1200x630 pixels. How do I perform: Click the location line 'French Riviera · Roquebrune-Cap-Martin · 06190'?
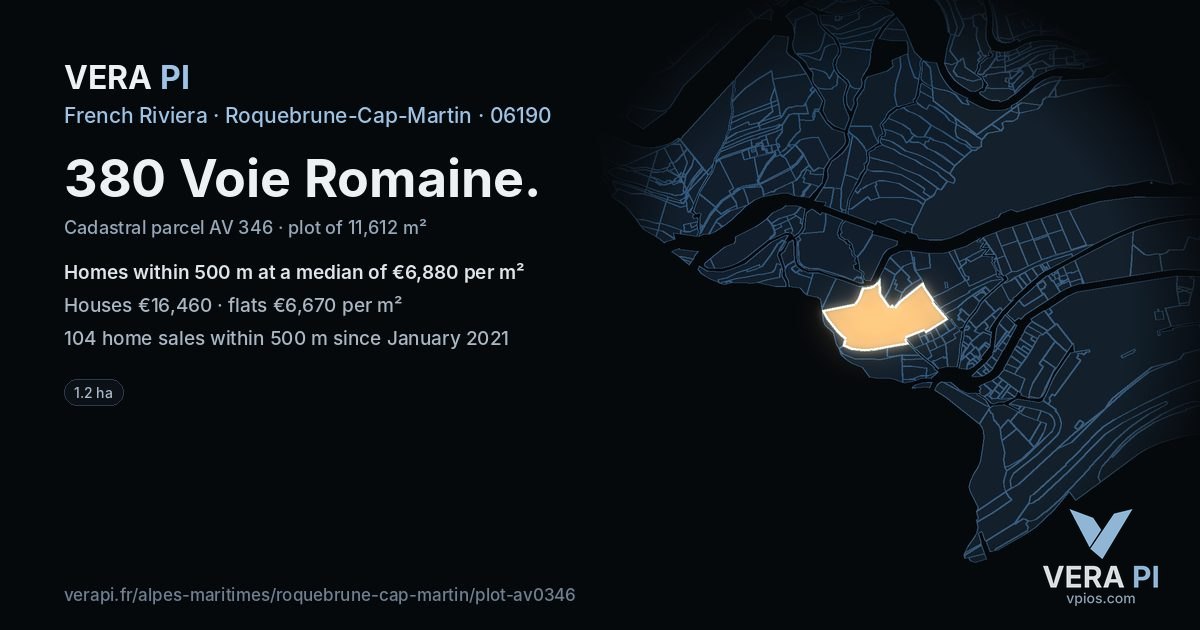pos(307,115)
